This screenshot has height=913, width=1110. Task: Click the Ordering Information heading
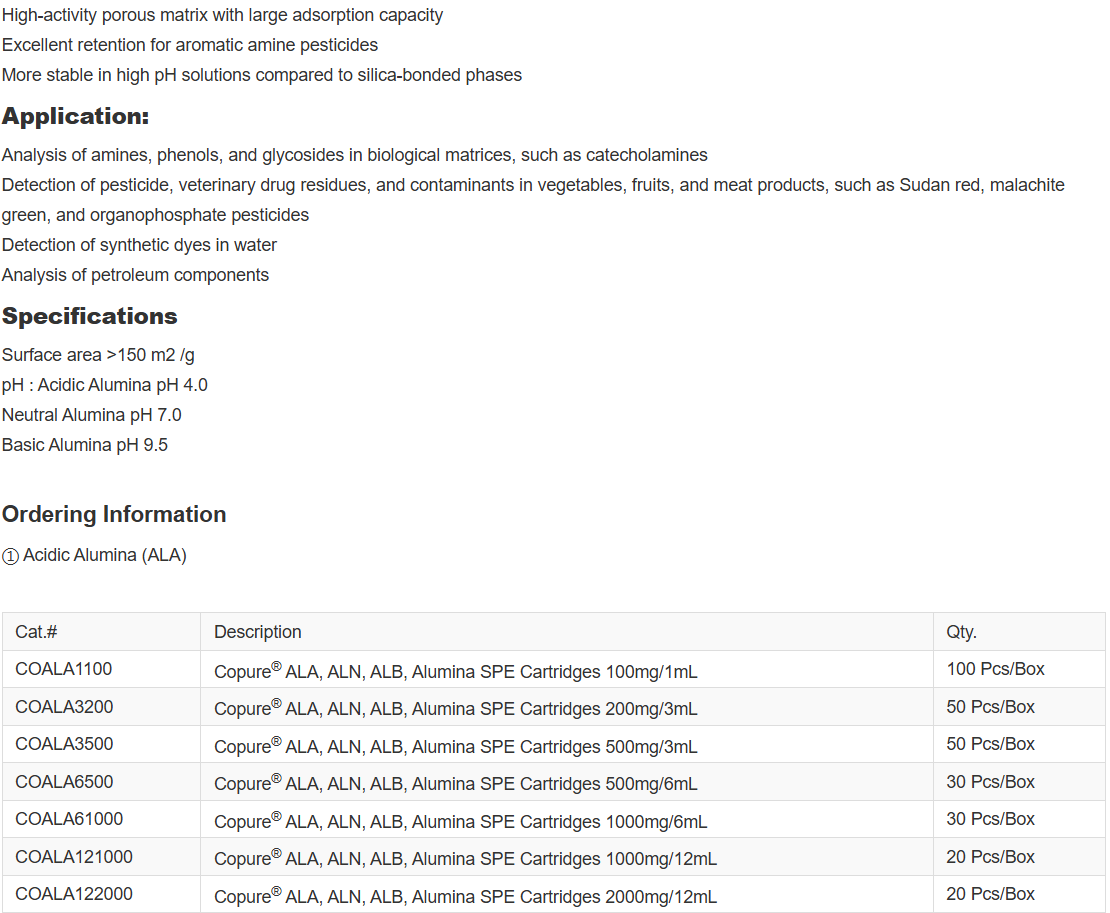[x=114, y=514]
